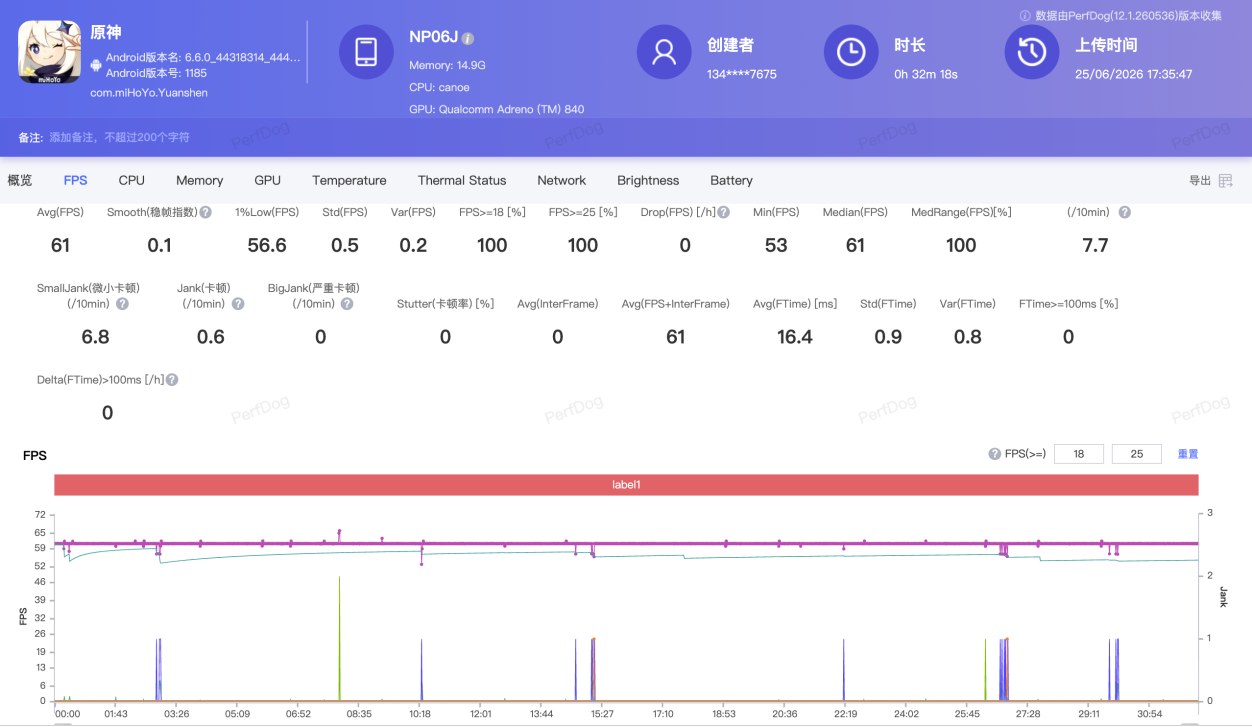Image resolution: width=1252 pixels, height=727 pixels.
Task: Click the export table icon
Action: coord(1225,181)
